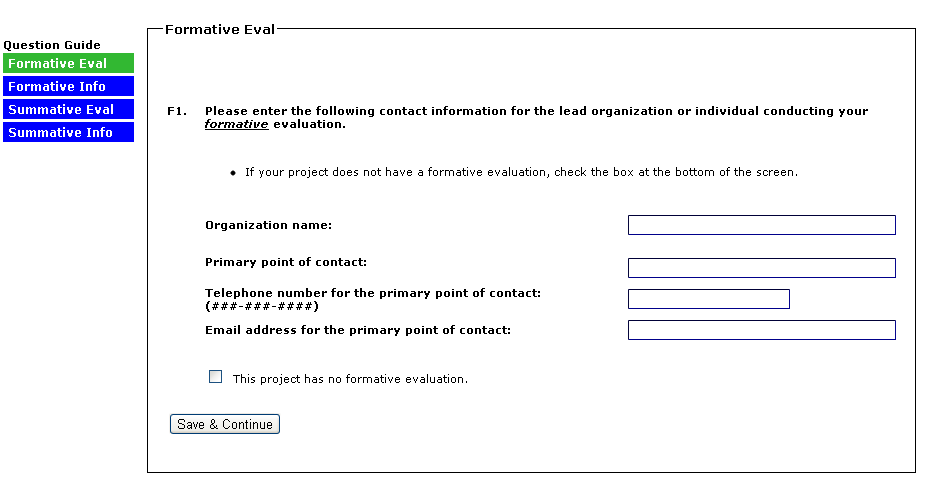
Task: Focus the Primary point of contact field
Action: pyautogui.click(x=761, y=268)
